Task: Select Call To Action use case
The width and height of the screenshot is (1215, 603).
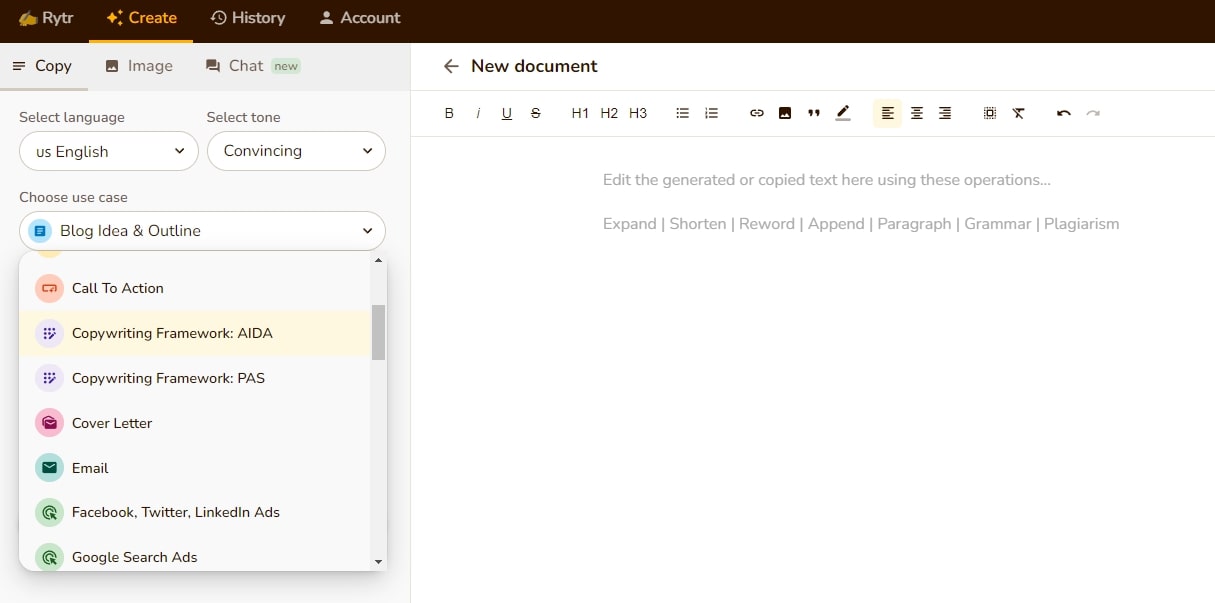Action: tap(196, 288)
